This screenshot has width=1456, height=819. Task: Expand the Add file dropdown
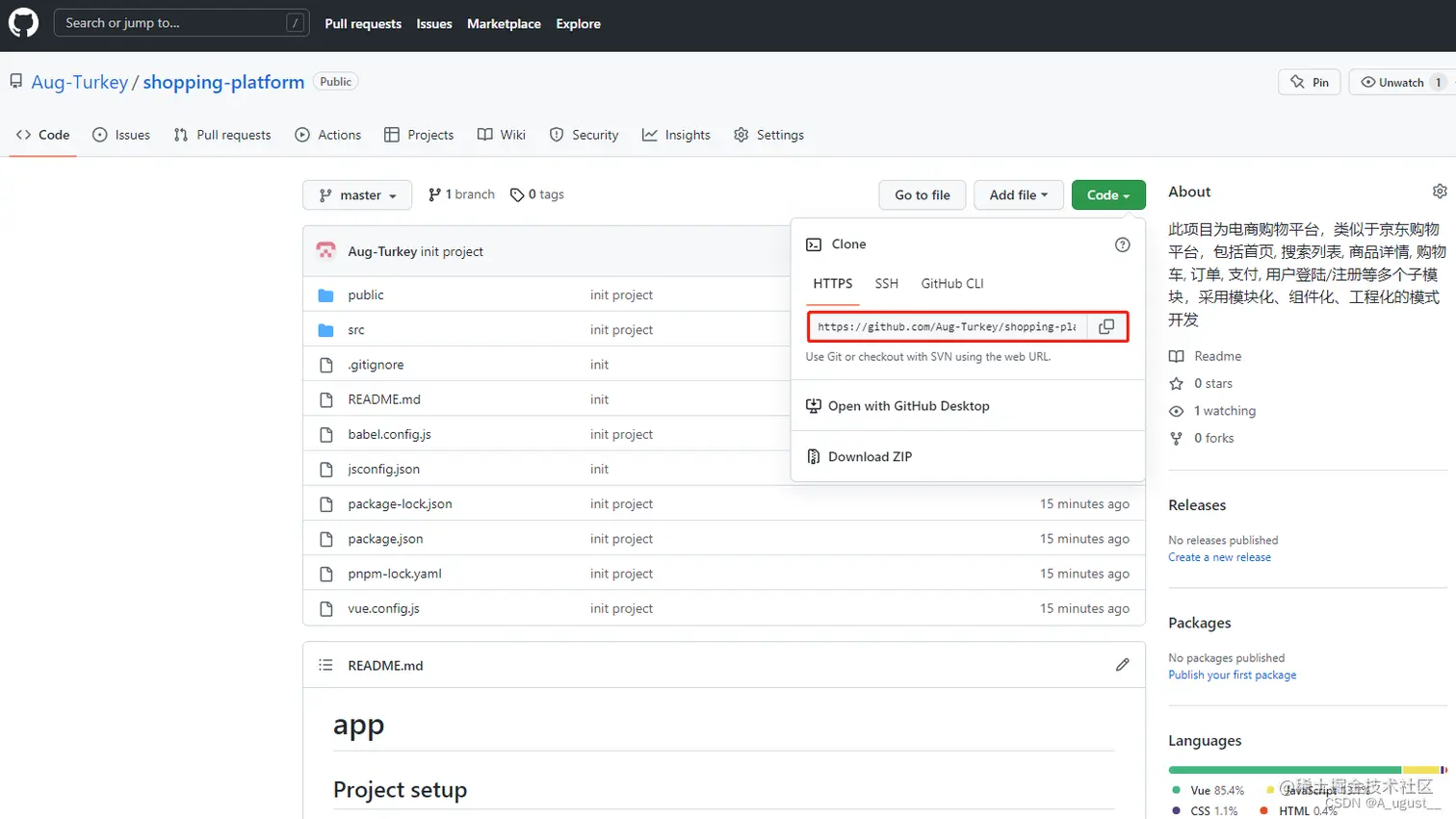[x=1019, y=195]
